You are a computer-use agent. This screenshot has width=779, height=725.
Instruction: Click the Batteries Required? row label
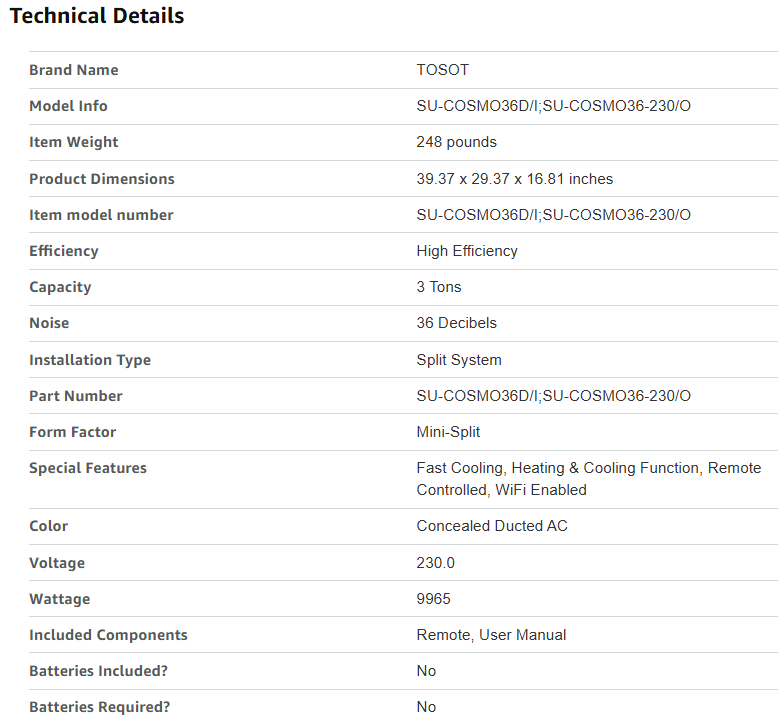coord(99,707)
